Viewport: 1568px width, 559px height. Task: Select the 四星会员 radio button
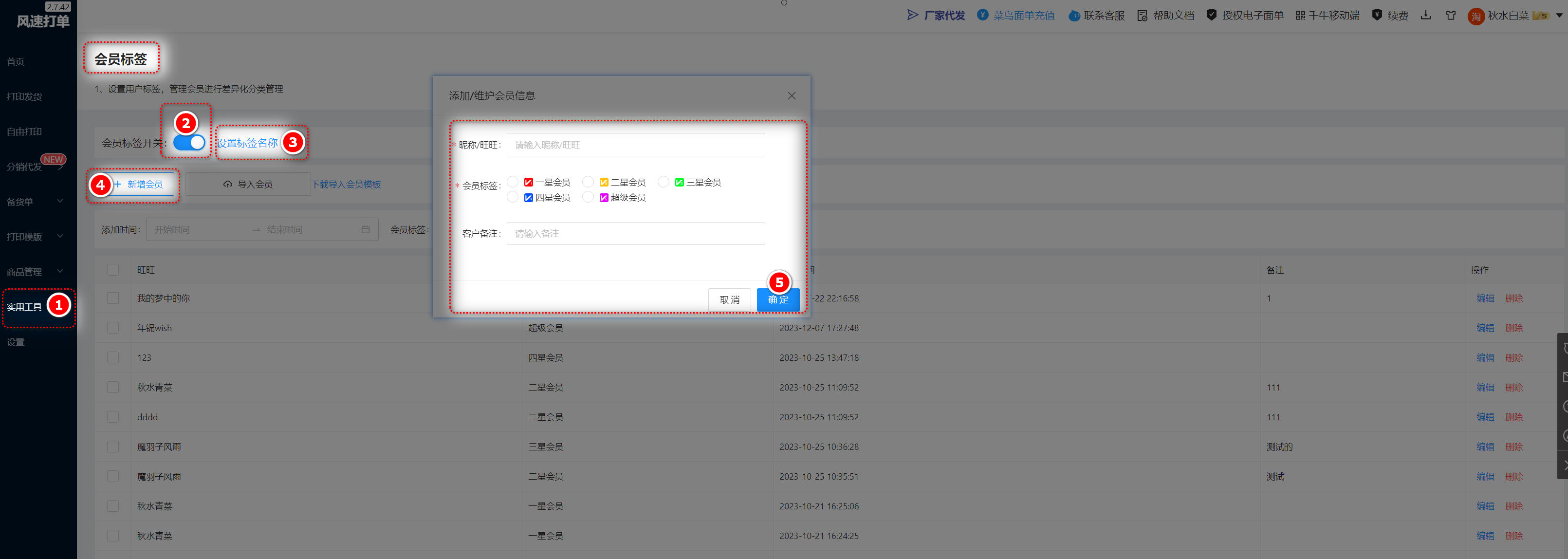513,197
